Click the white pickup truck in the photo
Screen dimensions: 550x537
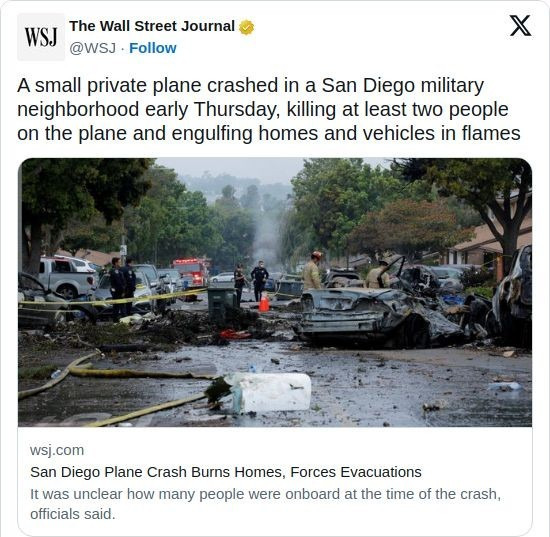(x=66, y=276)
